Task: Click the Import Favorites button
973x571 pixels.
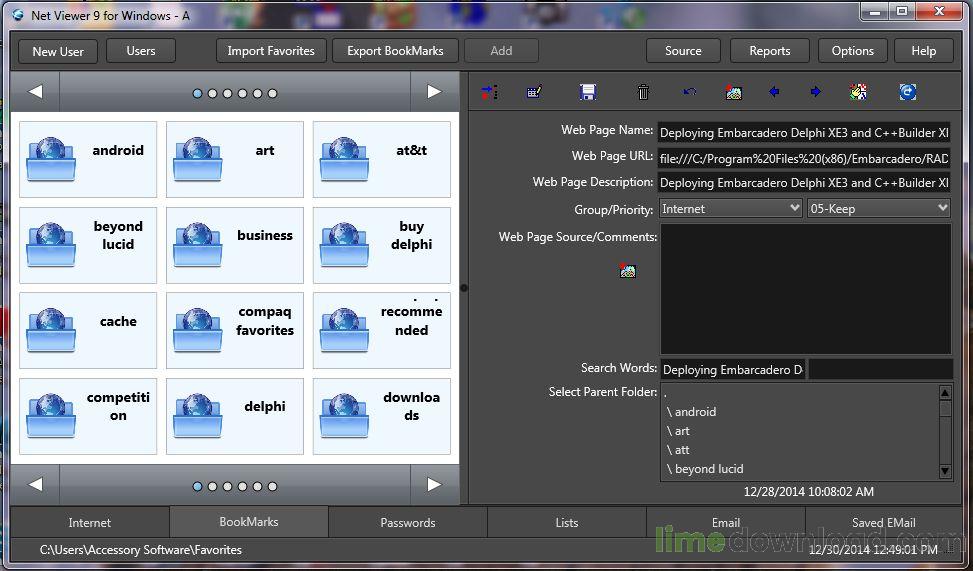Action: pos(271,51)
